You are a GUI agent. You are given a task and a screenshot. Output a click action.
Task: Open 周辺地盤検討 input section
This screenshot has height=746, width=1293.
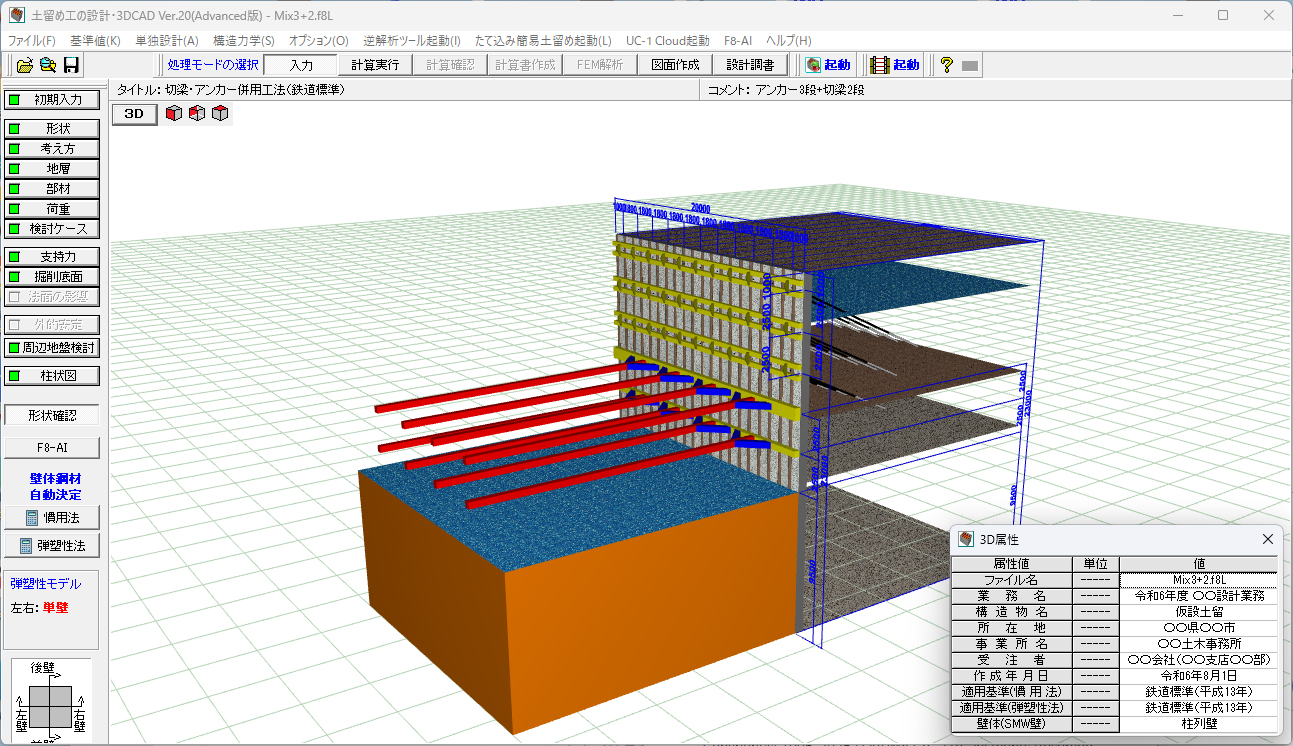coord(53,347)
